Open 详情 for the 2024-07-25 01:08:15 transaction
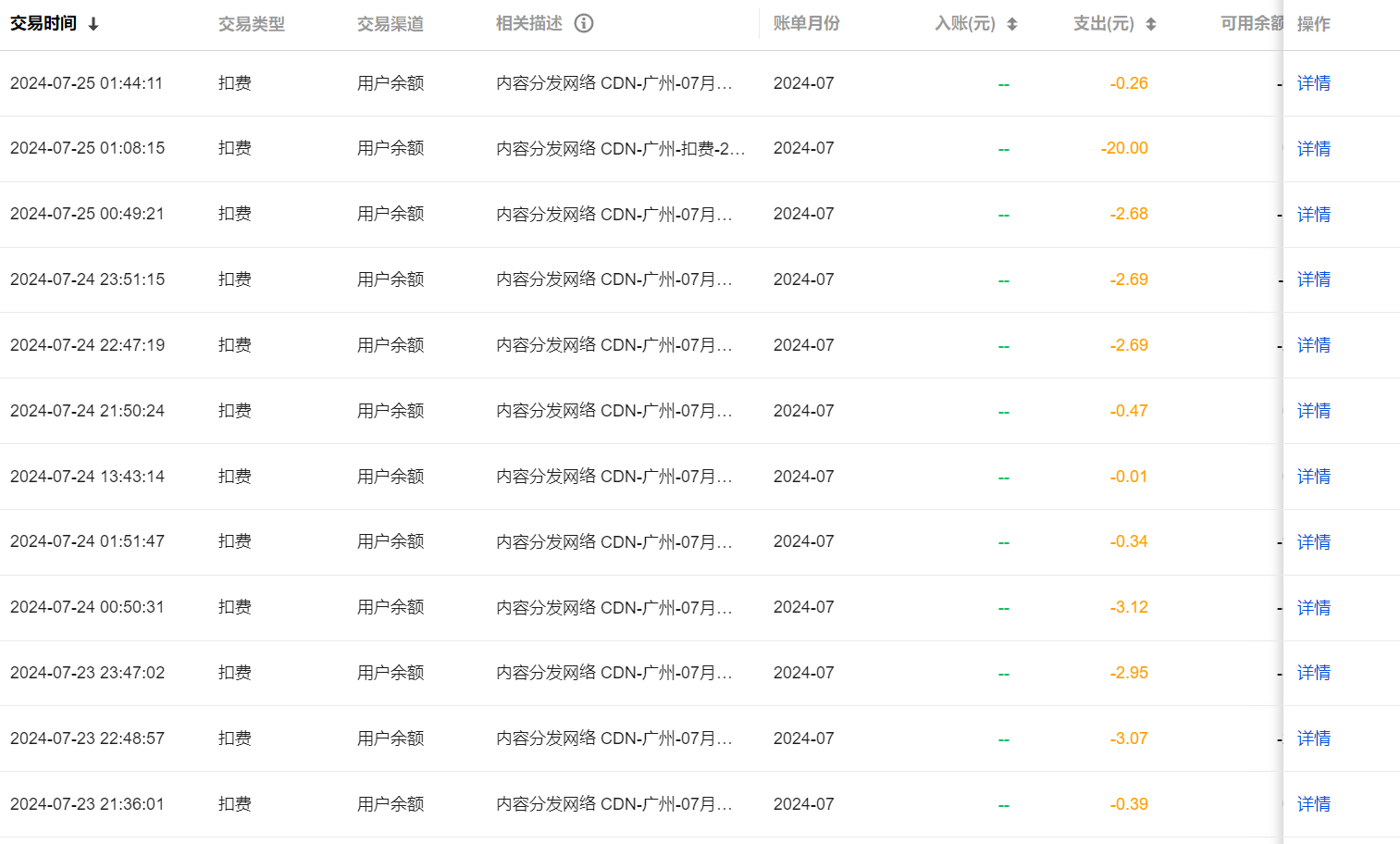Viewport: 1400px width, 844px height. (1314, 149)
